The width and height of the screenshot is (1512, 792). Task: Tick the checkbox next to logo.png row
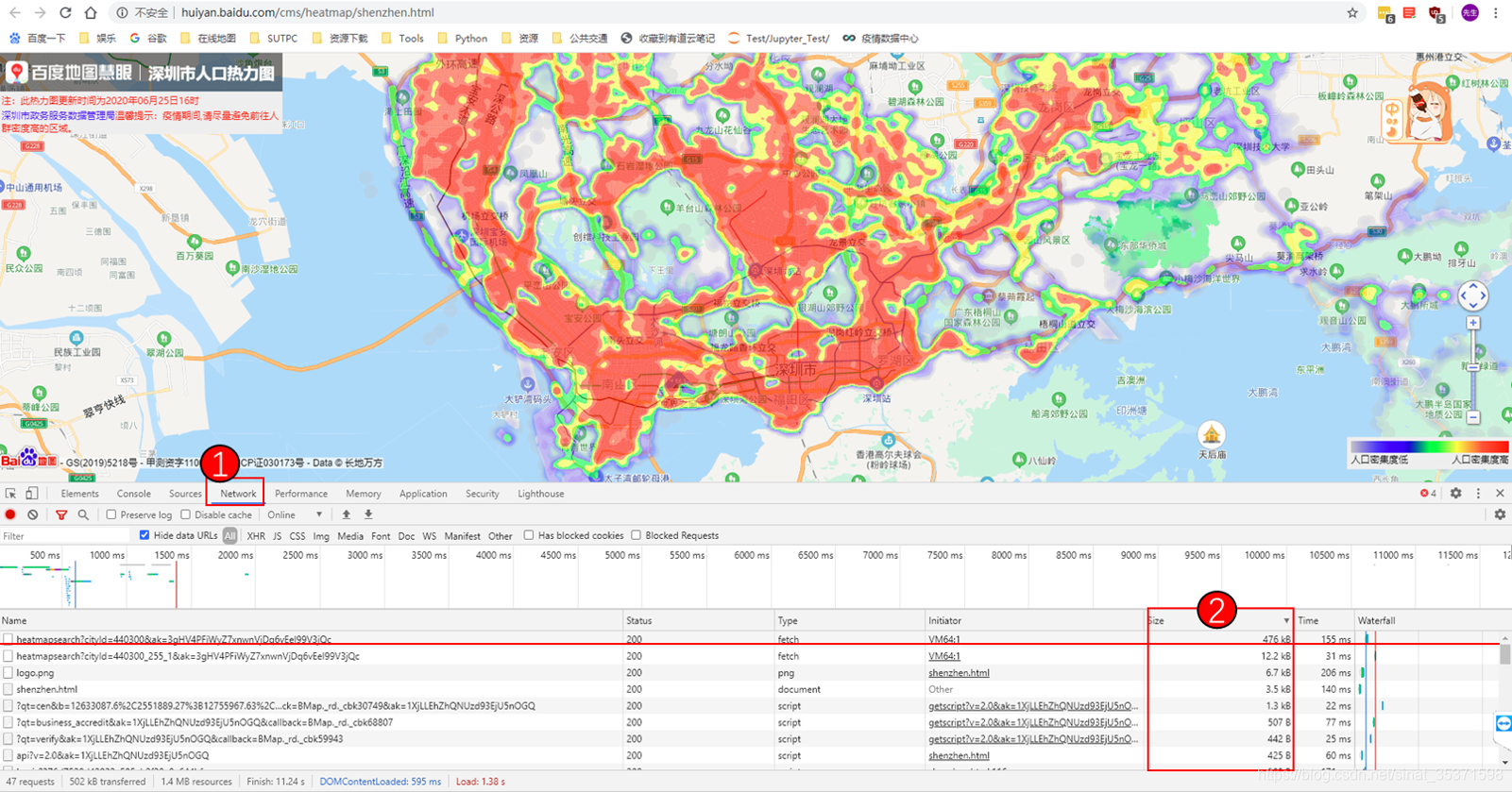(x=8, y=673)
